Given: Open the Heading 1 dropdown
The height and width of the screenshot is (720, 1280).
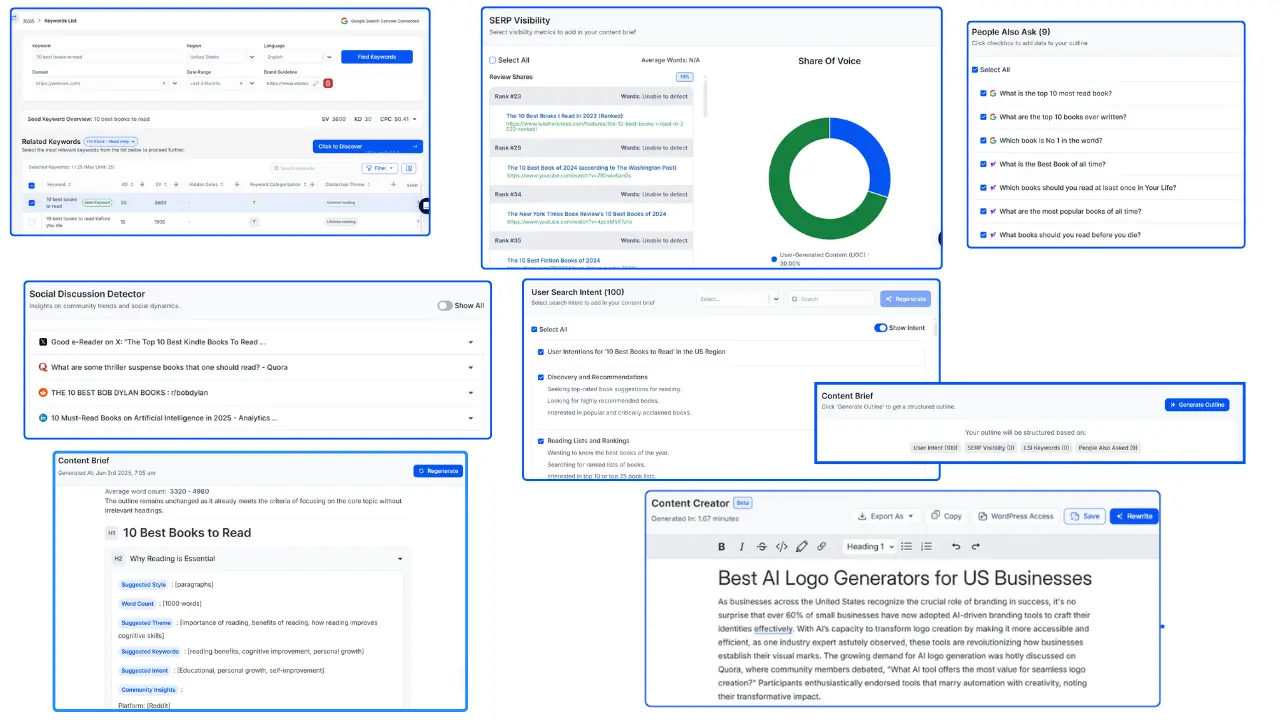Looking at the screenshot, I should pyautogui.click(x=873, y=546).
